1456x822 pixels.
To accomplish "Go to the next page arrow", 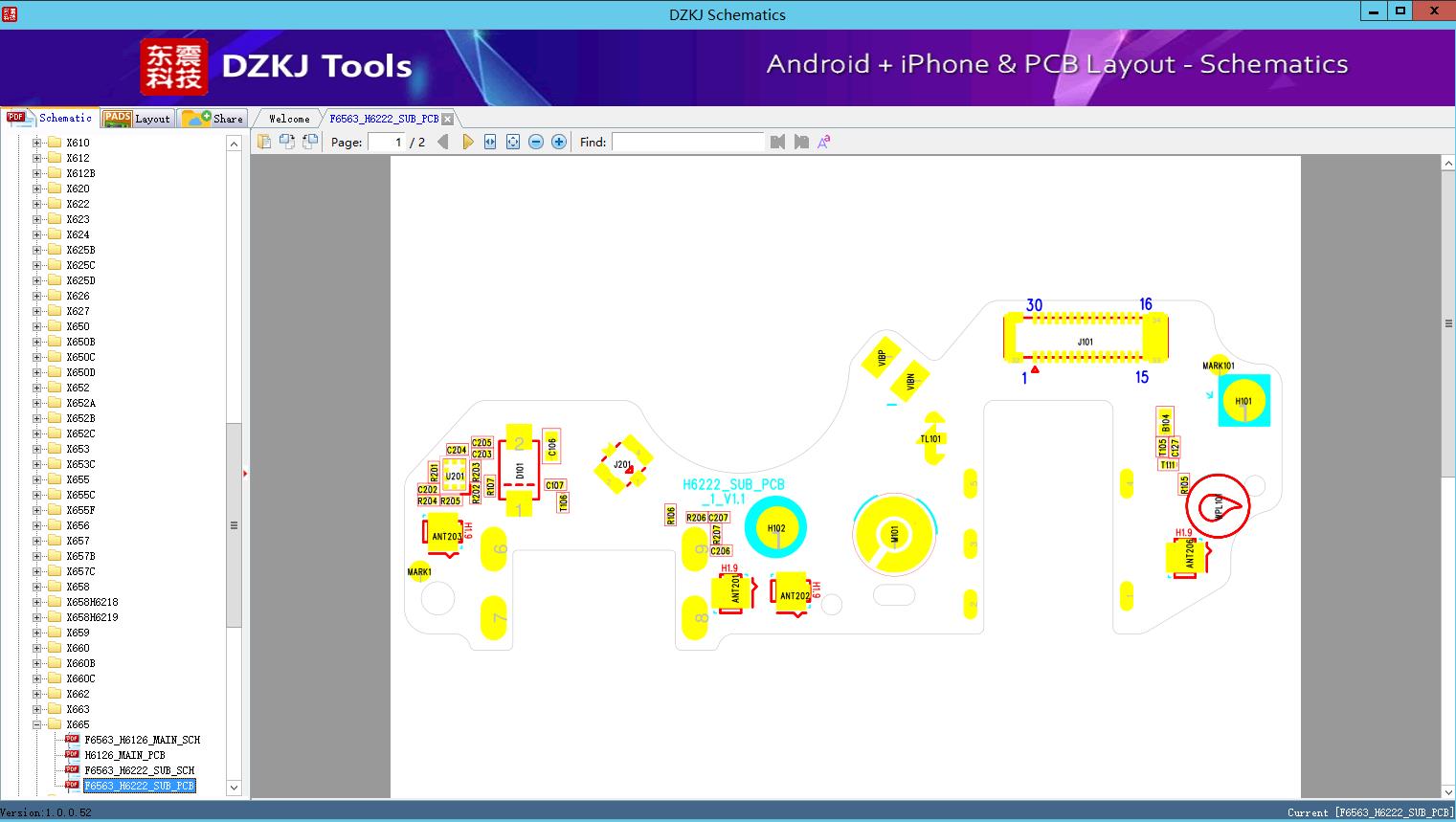I will [x=467, y=142].
